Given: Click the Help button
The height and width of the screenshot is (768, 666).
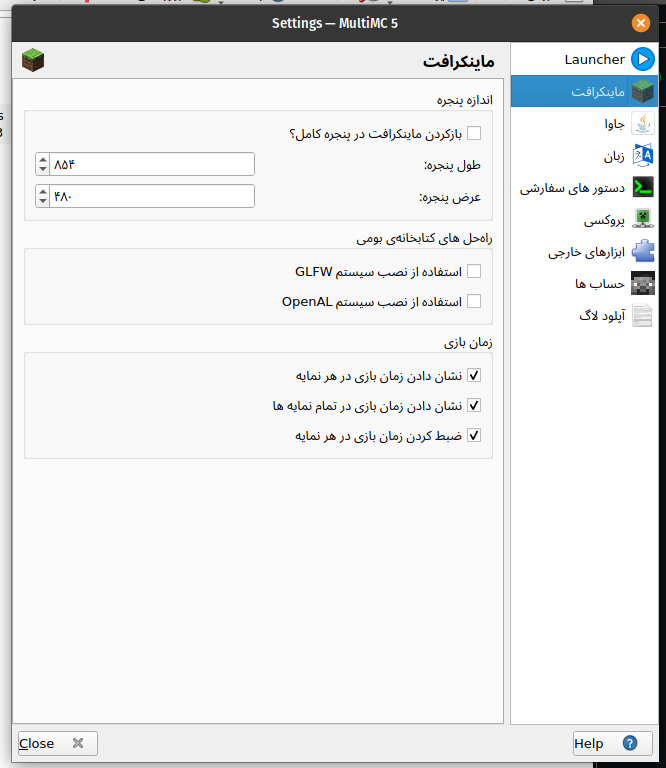Looking at the screenshot, I should pyautogui.click(x=613, y=743).
